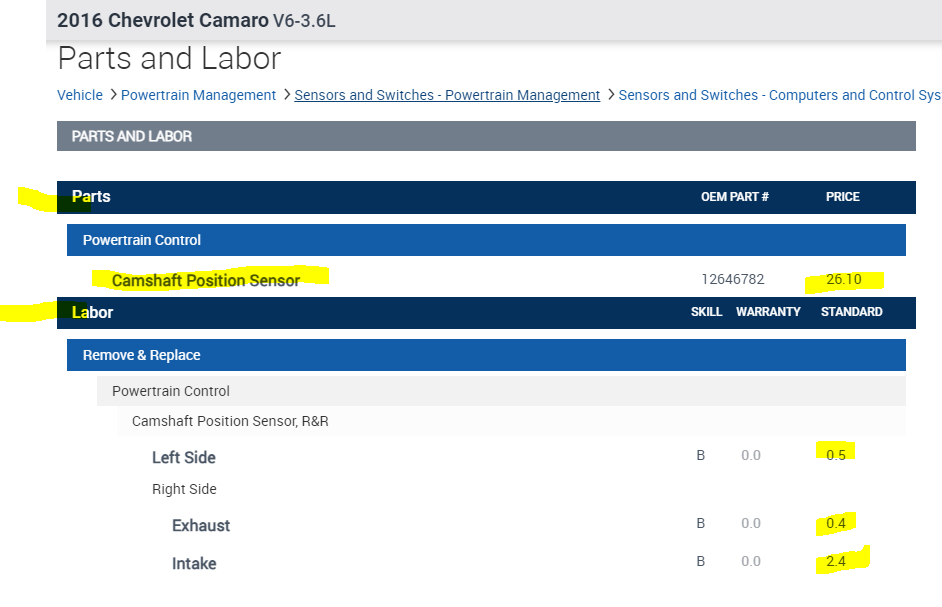Click the 2016 Chevrolet Camaro vehicle title
This screenshot has width=942, height=607.
pos(163,20)
